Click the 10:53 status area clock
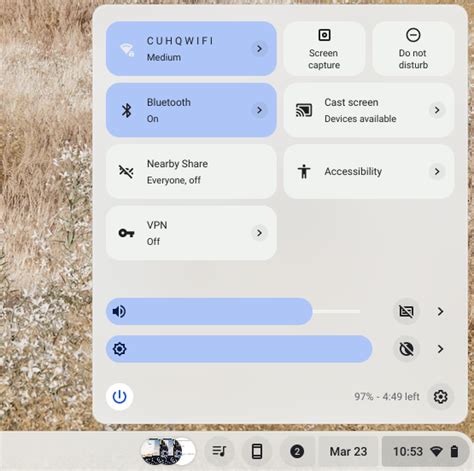The height and width of the screenshot is (471, 474). [x=408, y=451]
